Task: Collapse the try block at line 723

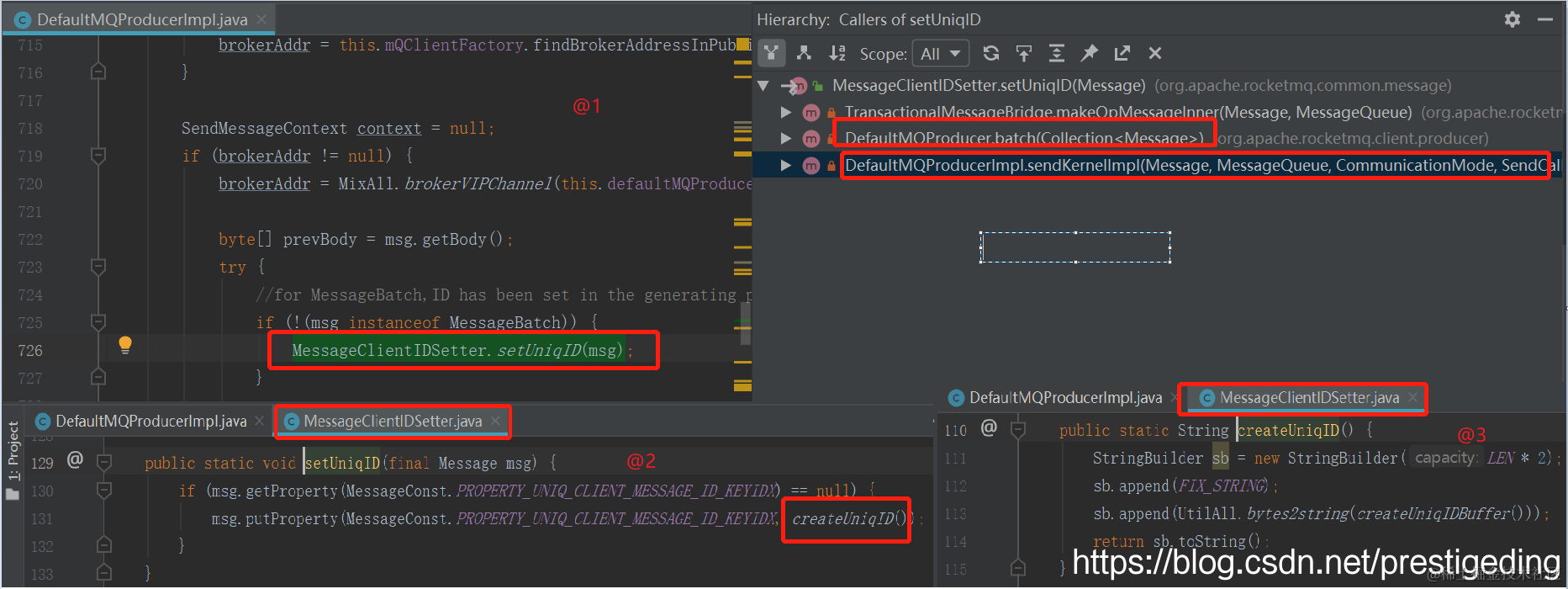Action: 98,267
